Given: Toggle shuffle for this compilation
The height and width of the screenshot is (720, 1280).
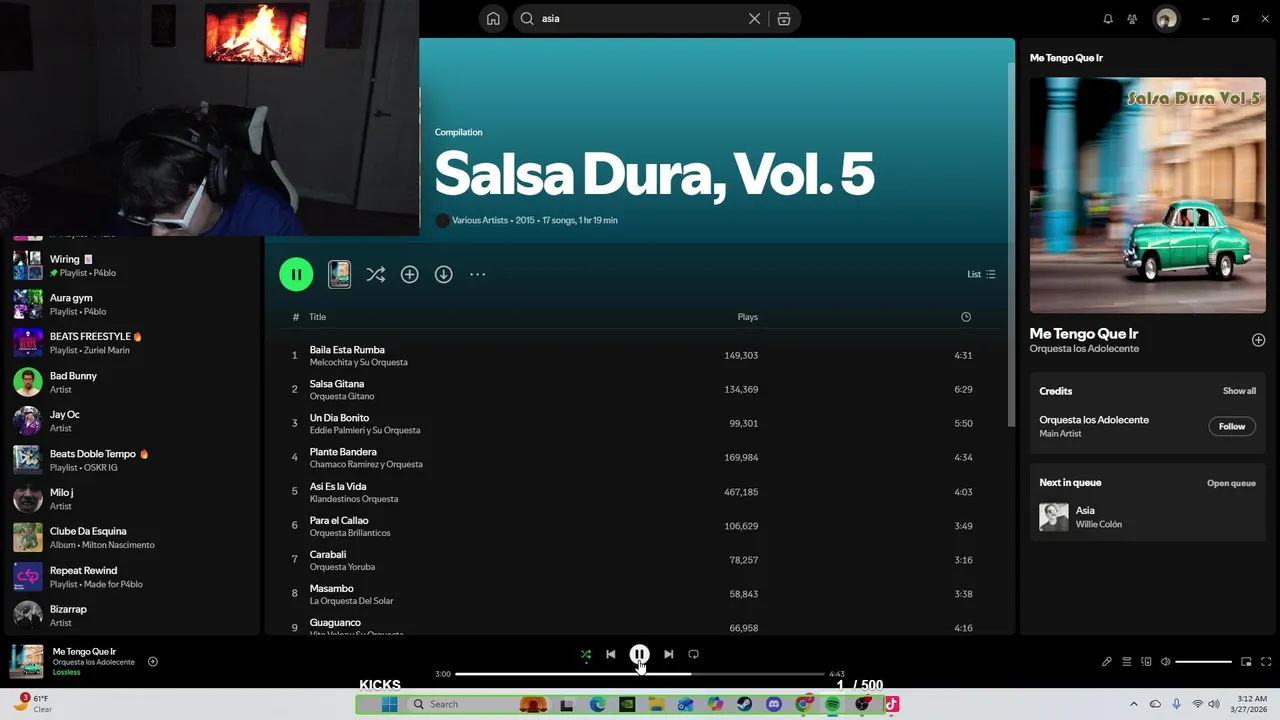Looking at the screenshot, I should 376,274.
